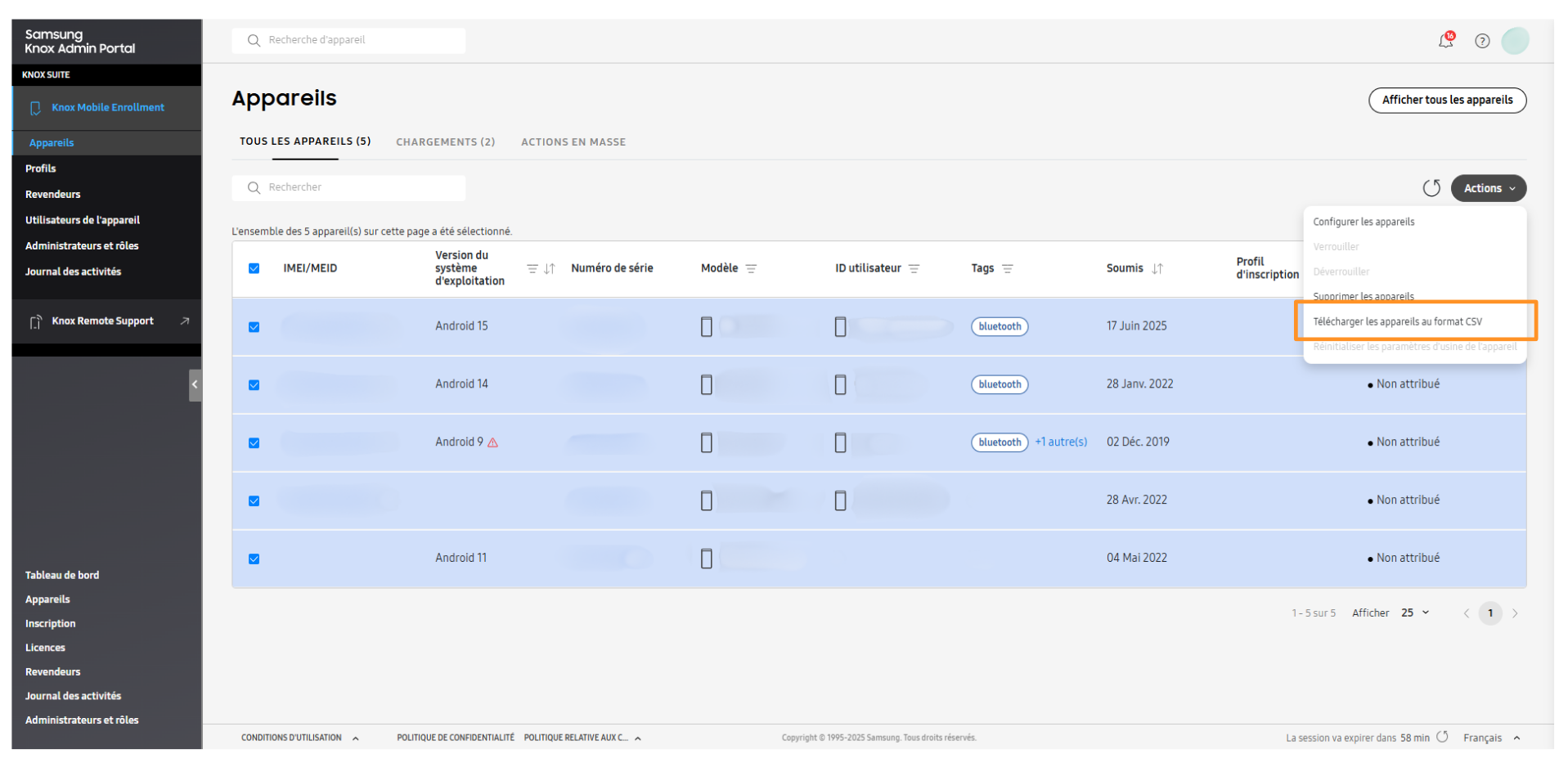Click the magnifier icon in device search

pyautogui.click(x=254, y=40)
